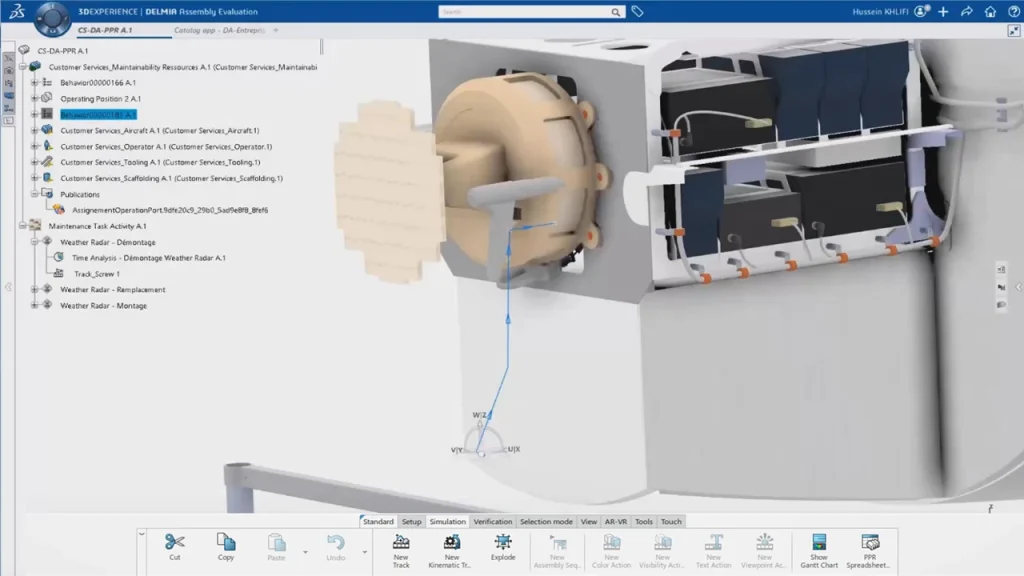
Task: Select the Explode tool
Action: 503,547
